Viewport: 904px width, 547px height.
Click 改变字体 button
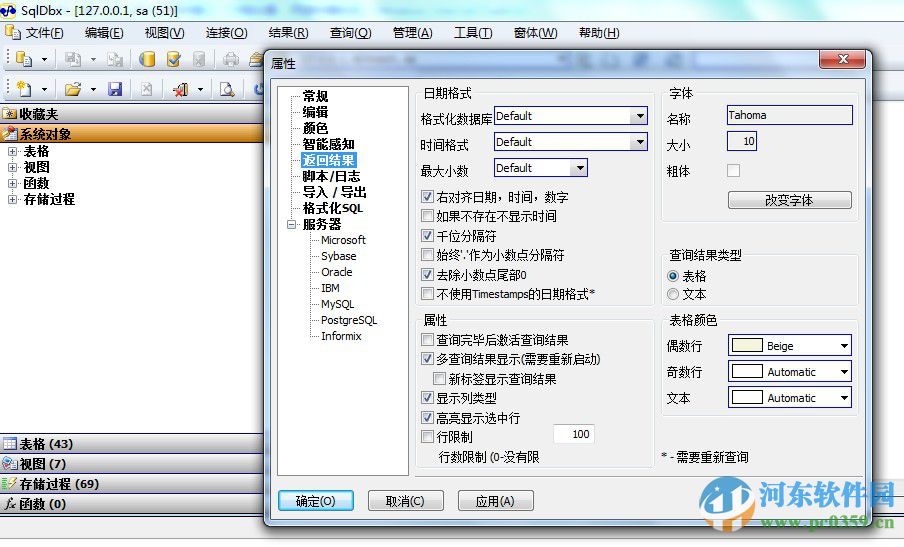click(789, 200)
